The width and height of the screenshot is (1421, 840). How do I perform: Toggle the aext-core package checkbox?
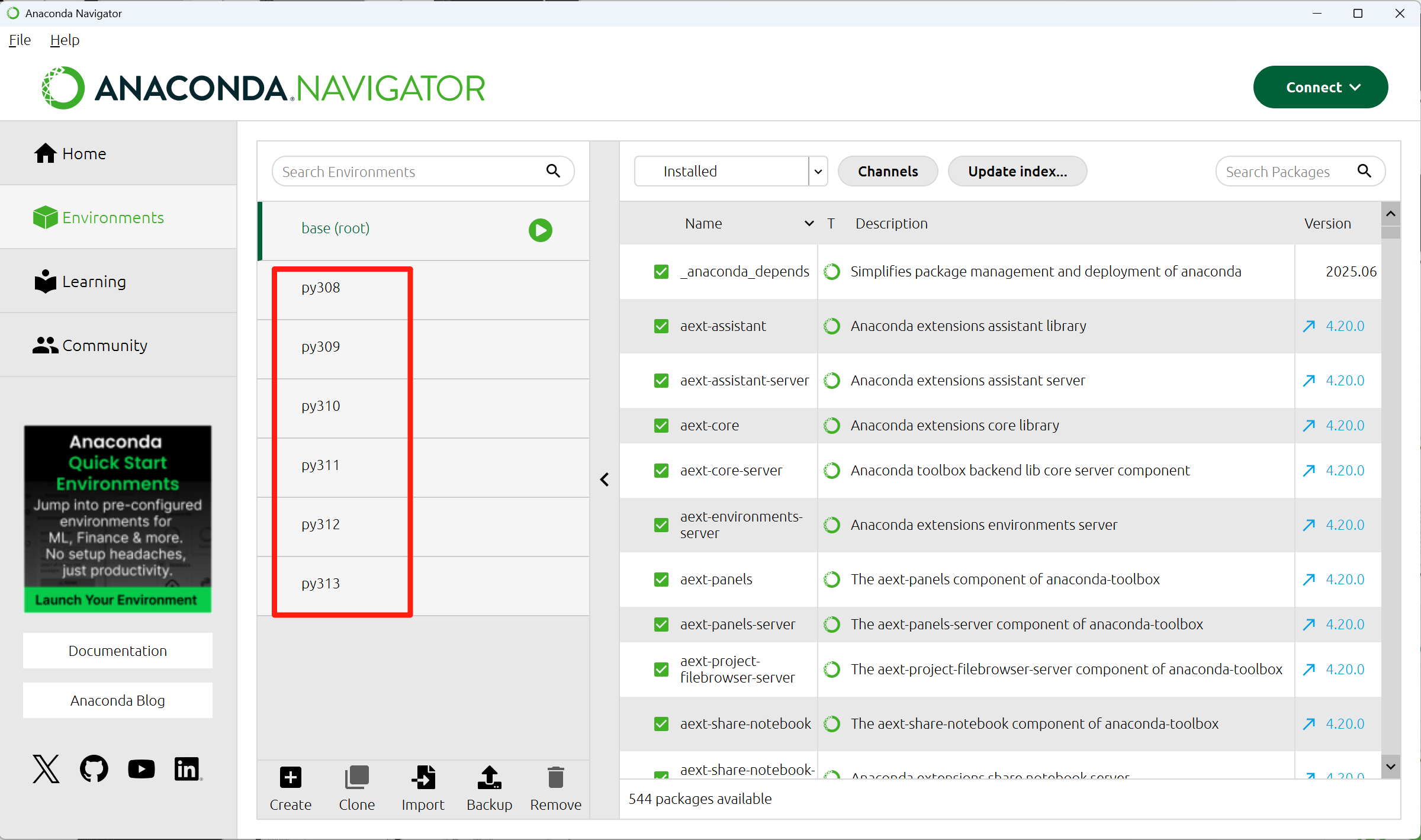point(661,426)
